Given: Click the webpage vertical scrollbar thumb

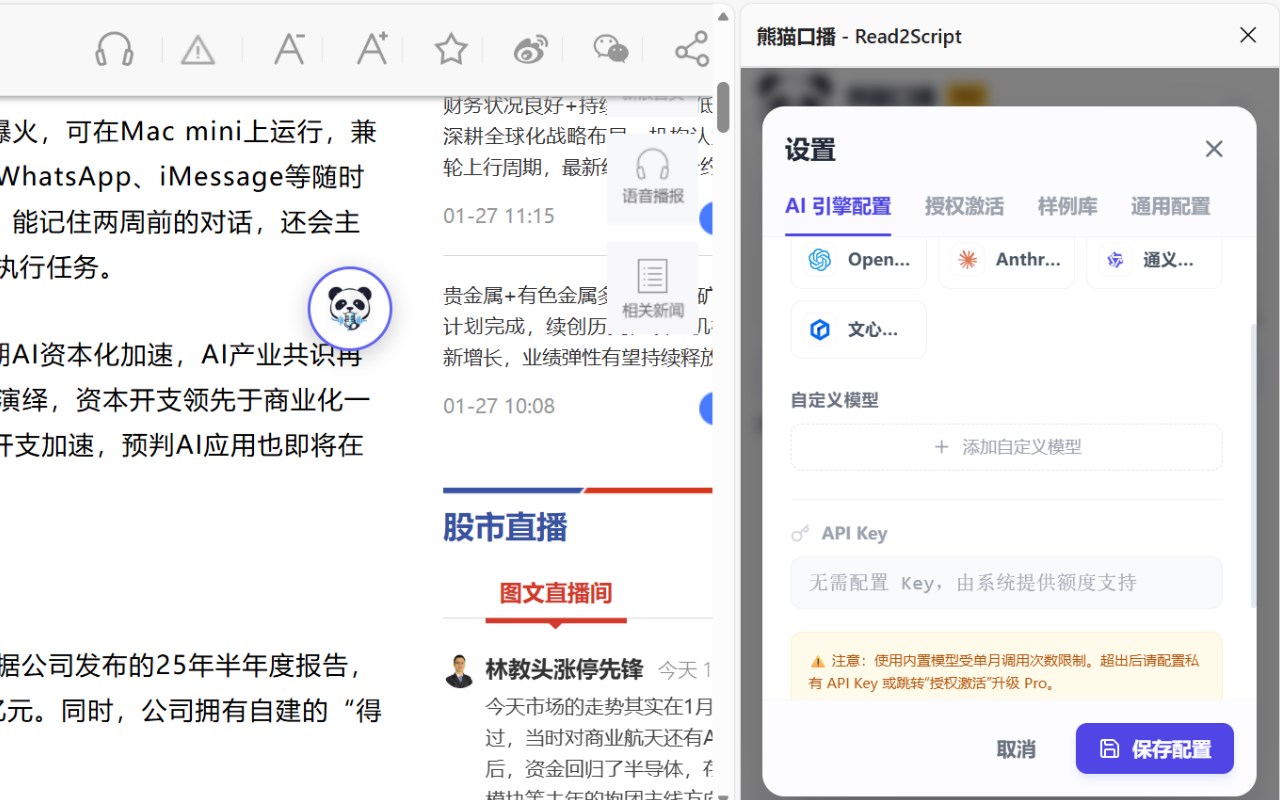Looking at the screenshot, I should coord(723,107).
